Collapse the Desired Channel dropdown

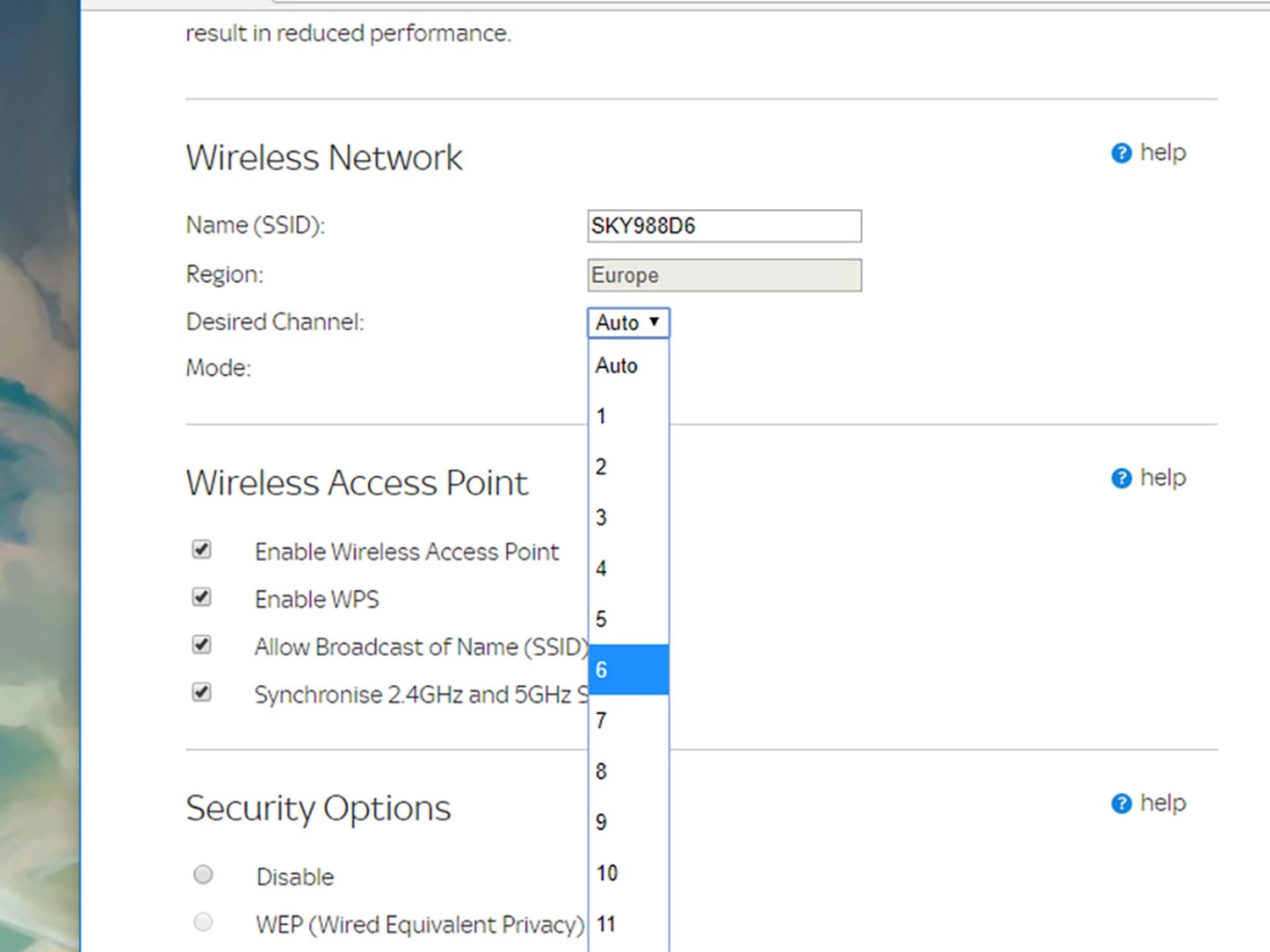tap(628, 322)
